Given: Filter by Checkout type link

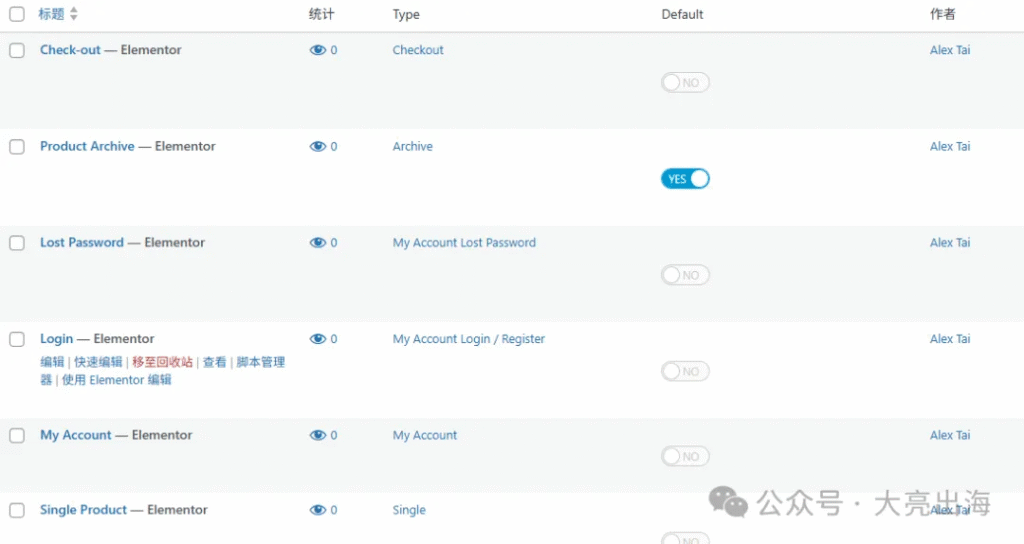Looking at the screenshot, I should point(418,50).
